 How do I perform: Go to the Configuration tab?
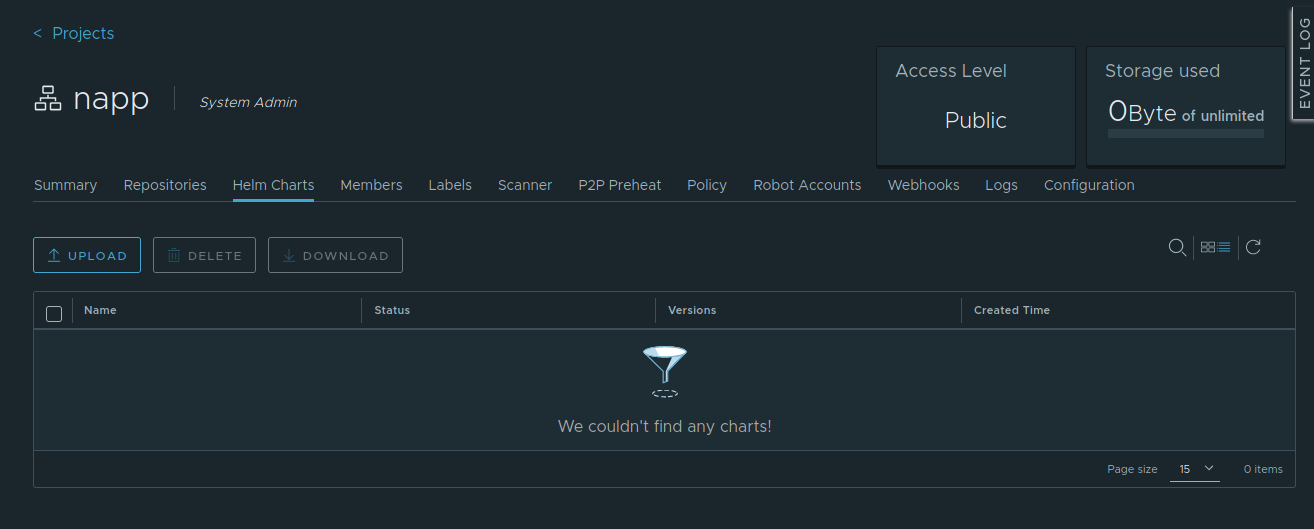point(1089,185)
